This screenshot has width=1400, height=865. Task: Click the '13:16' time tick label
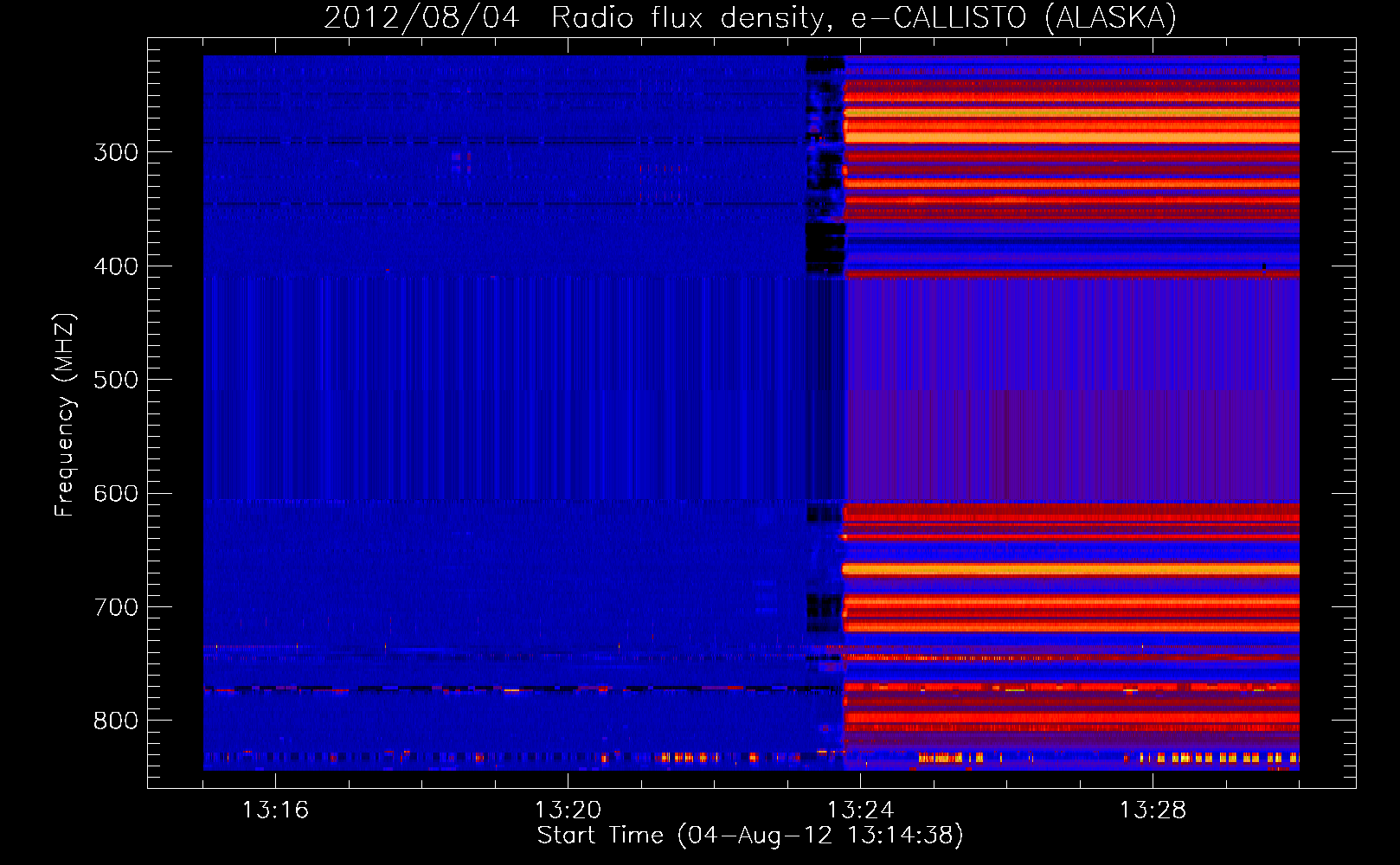tap(275, 810)
